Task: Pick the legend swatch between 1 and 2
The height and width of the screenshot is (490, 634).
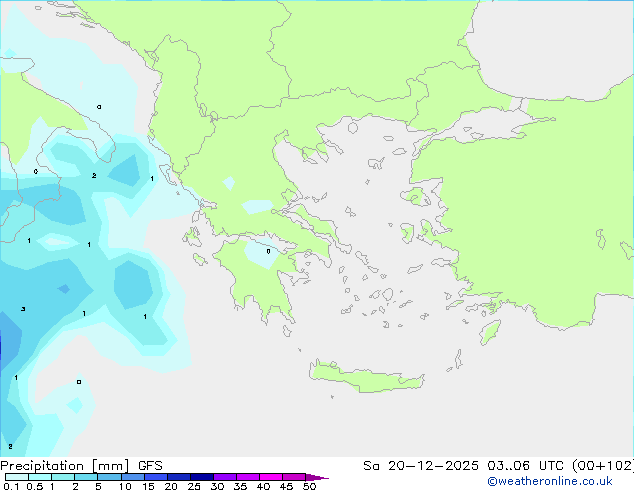Action: pyautogui.click(x=63, y=477)
